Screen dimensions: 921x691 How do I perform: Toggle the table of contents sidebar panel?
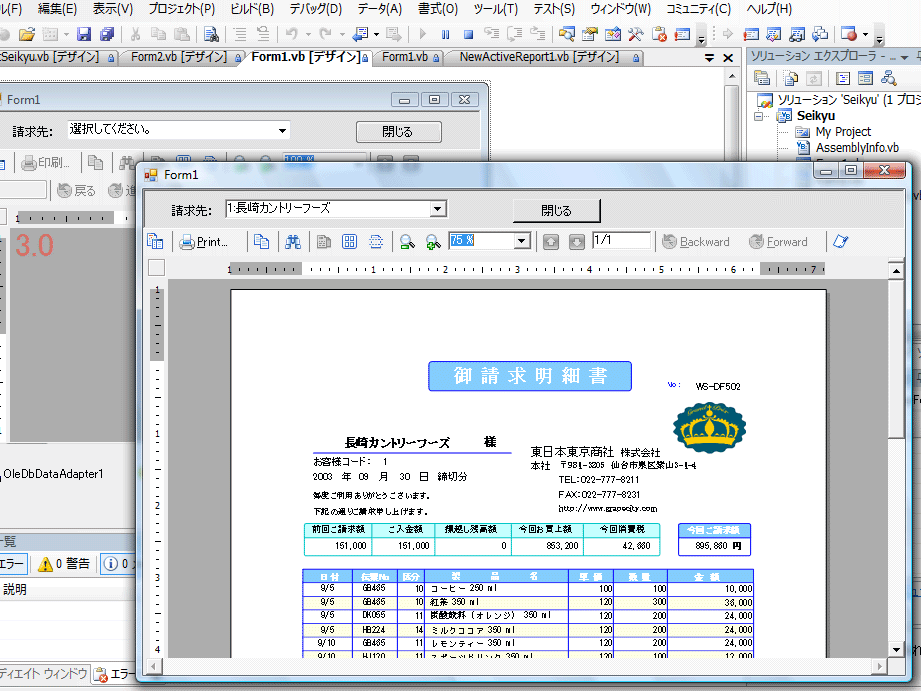coord(155,241)
